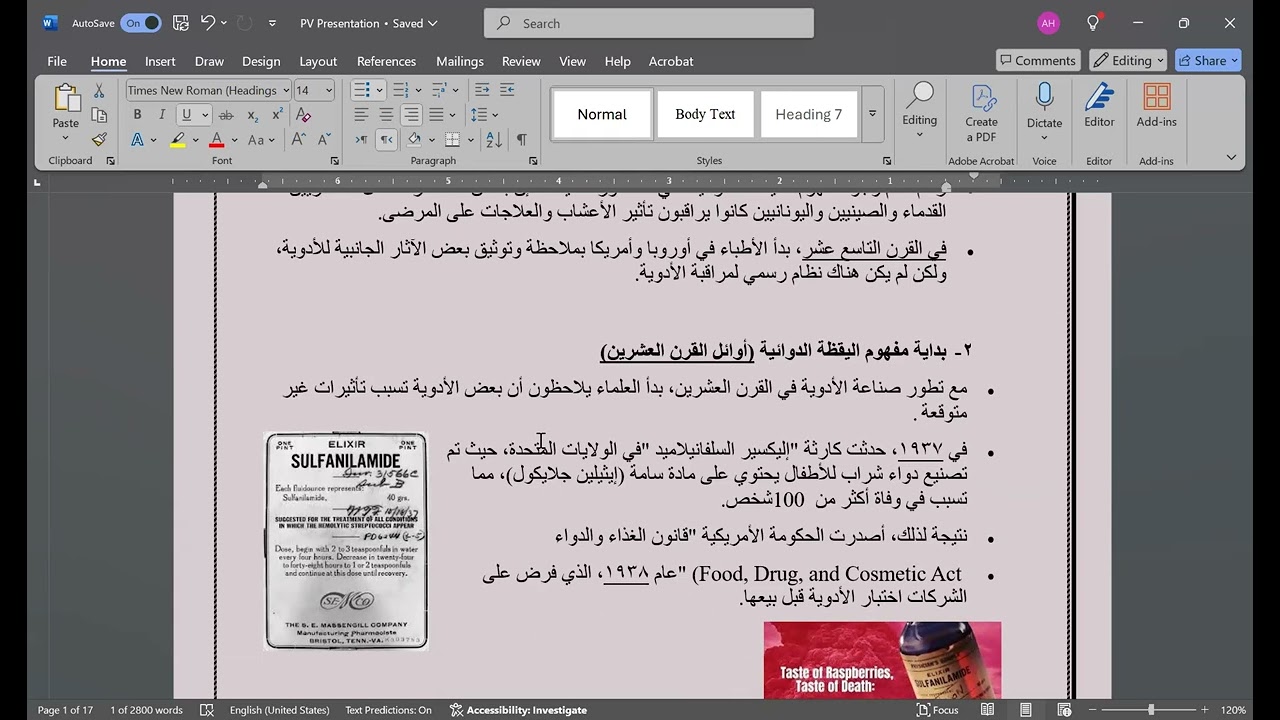Switch to the Insert tab
This screenshot has height=720, width=1280.
160,61
